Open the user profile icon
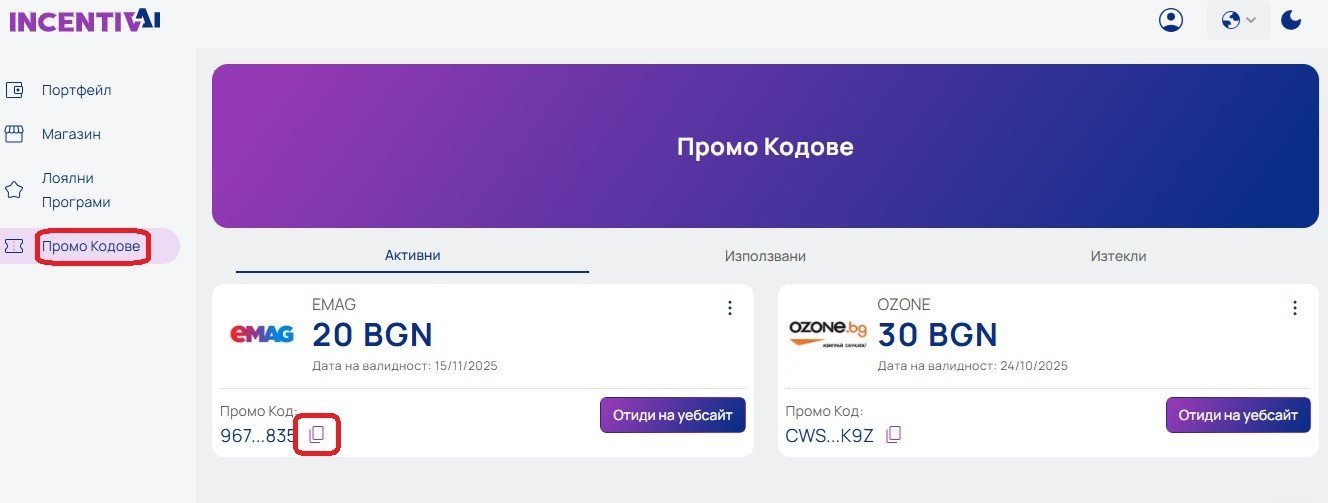1328x503 pixels. [1171, 20]
